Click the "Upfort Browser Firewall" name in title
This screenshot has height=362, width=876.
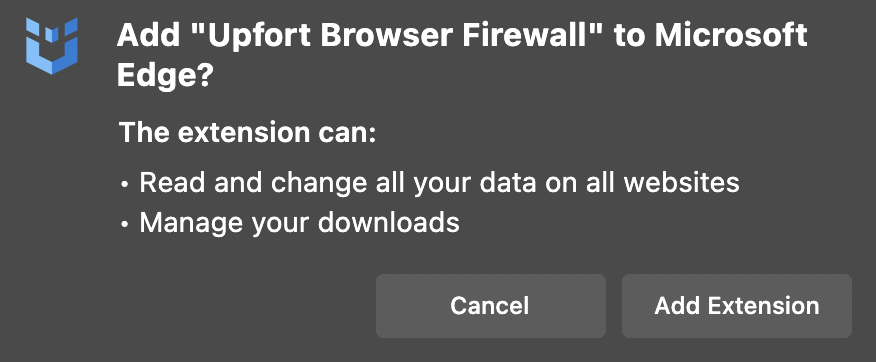(x=399, y=37)
